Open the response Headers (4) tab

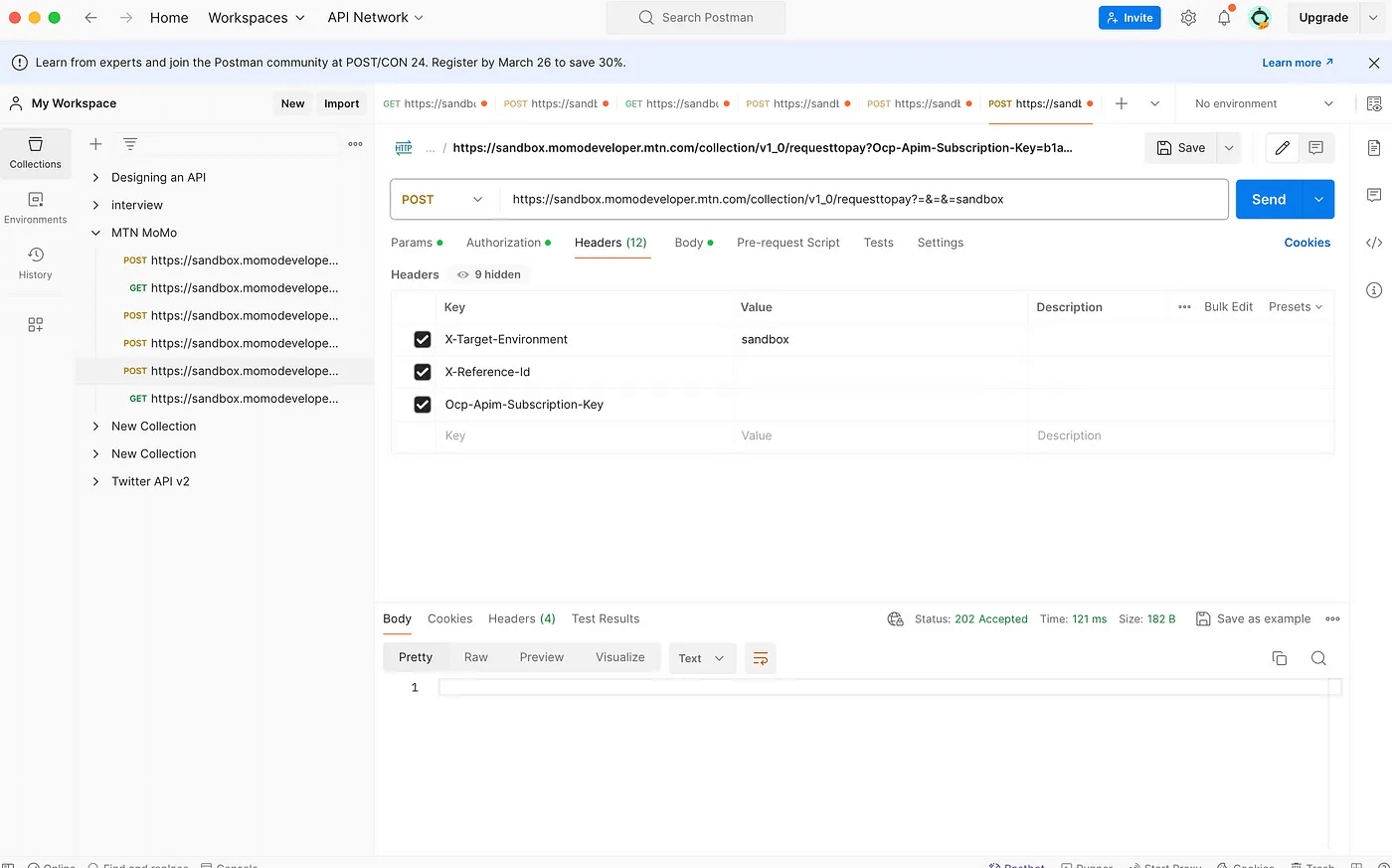click(x=522, y=618)
